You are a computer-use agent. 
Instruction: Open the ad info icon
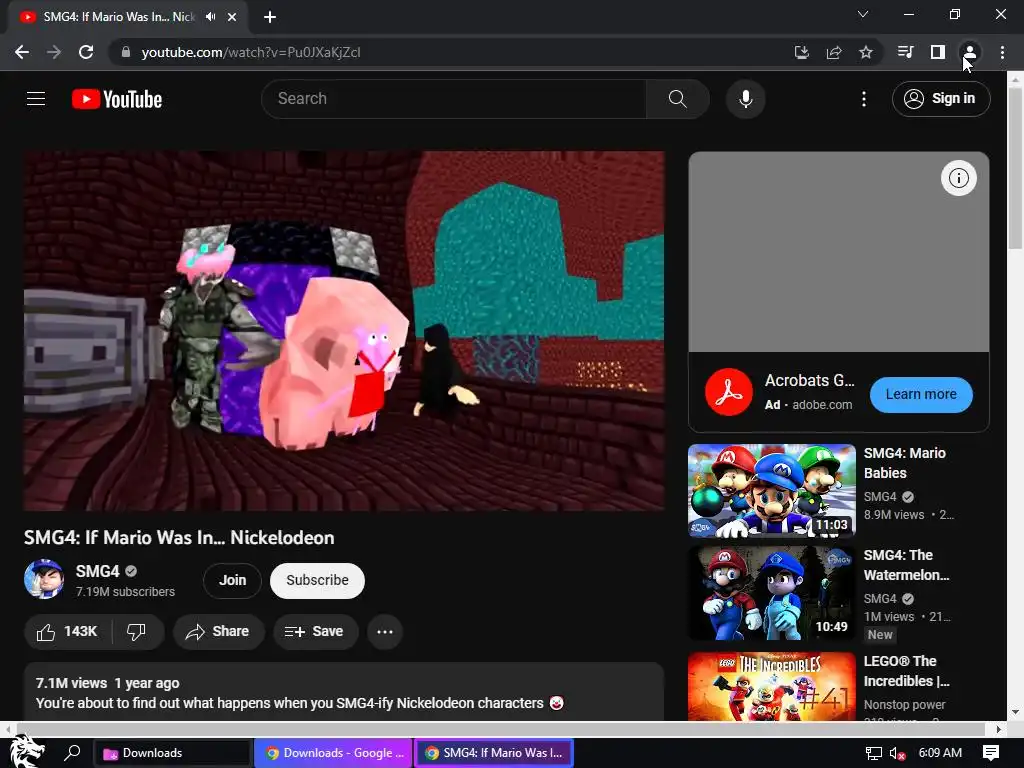click(958, 178)
